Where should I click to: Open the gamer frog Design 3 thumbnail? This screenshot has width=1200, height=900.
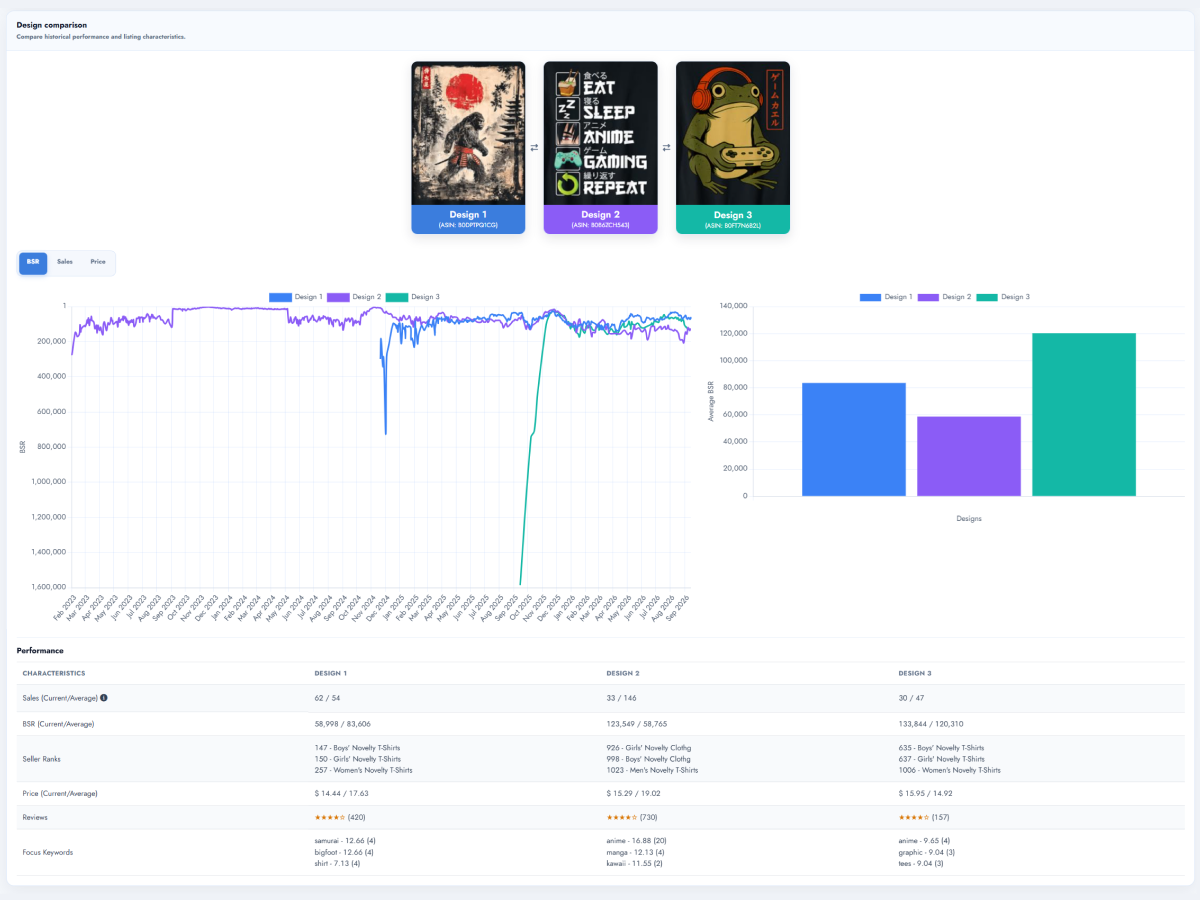coord(733,134)
